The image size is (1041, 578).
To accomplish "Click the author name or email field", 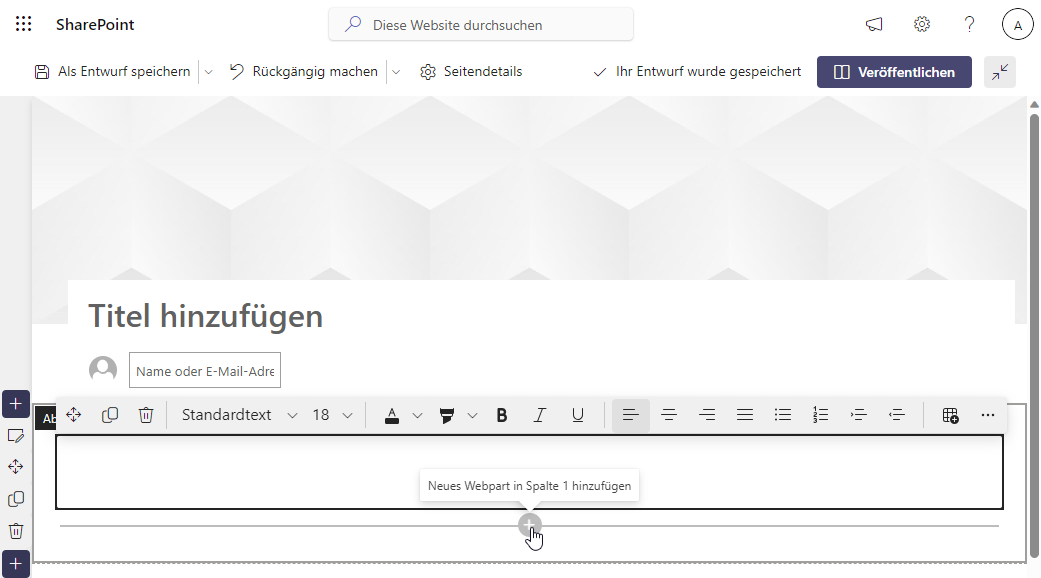I will pos(205,370).
